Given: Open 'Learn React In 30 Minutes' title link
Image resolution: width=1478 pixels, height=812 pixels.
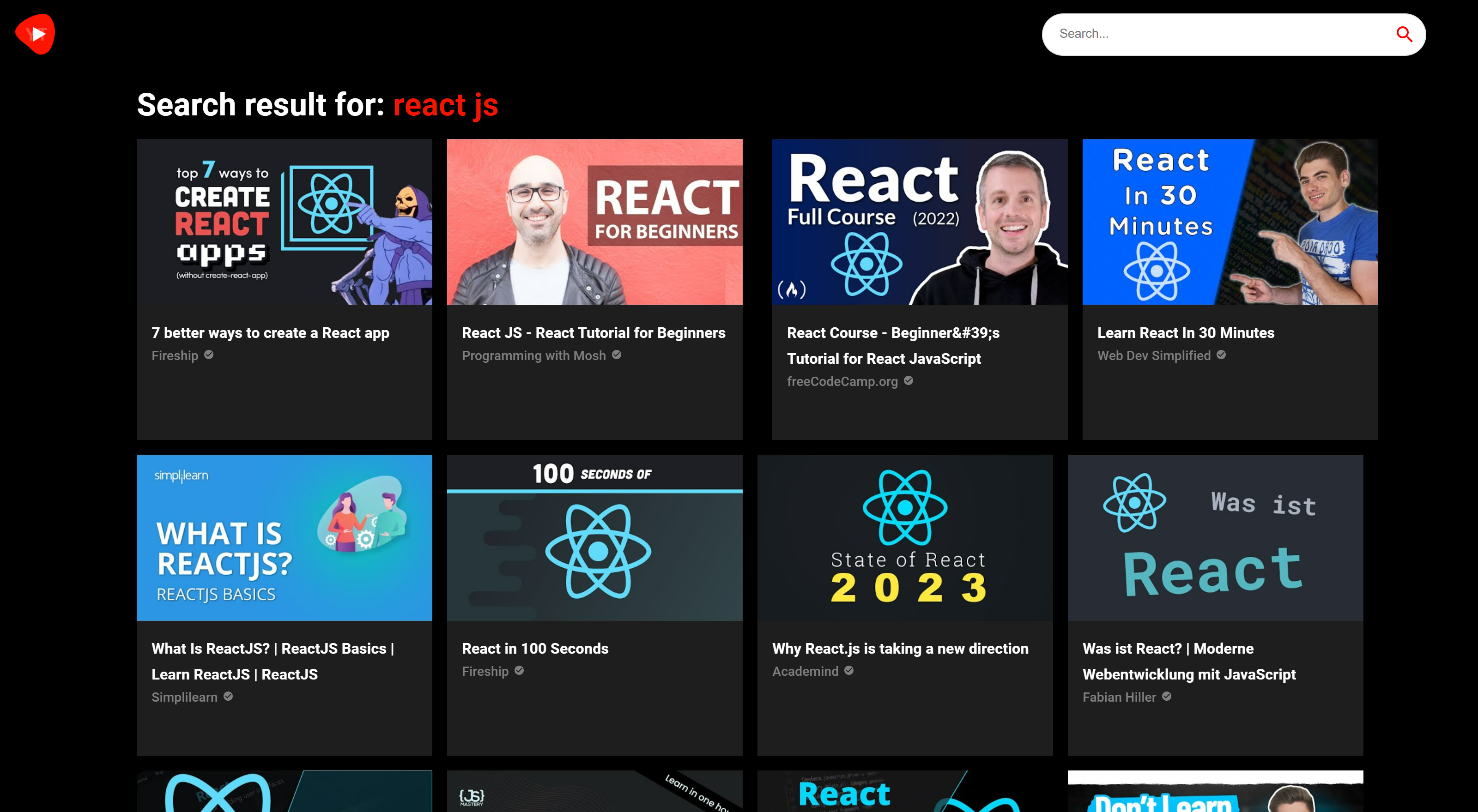Looking at the screenshot, I should [1185, 332].
